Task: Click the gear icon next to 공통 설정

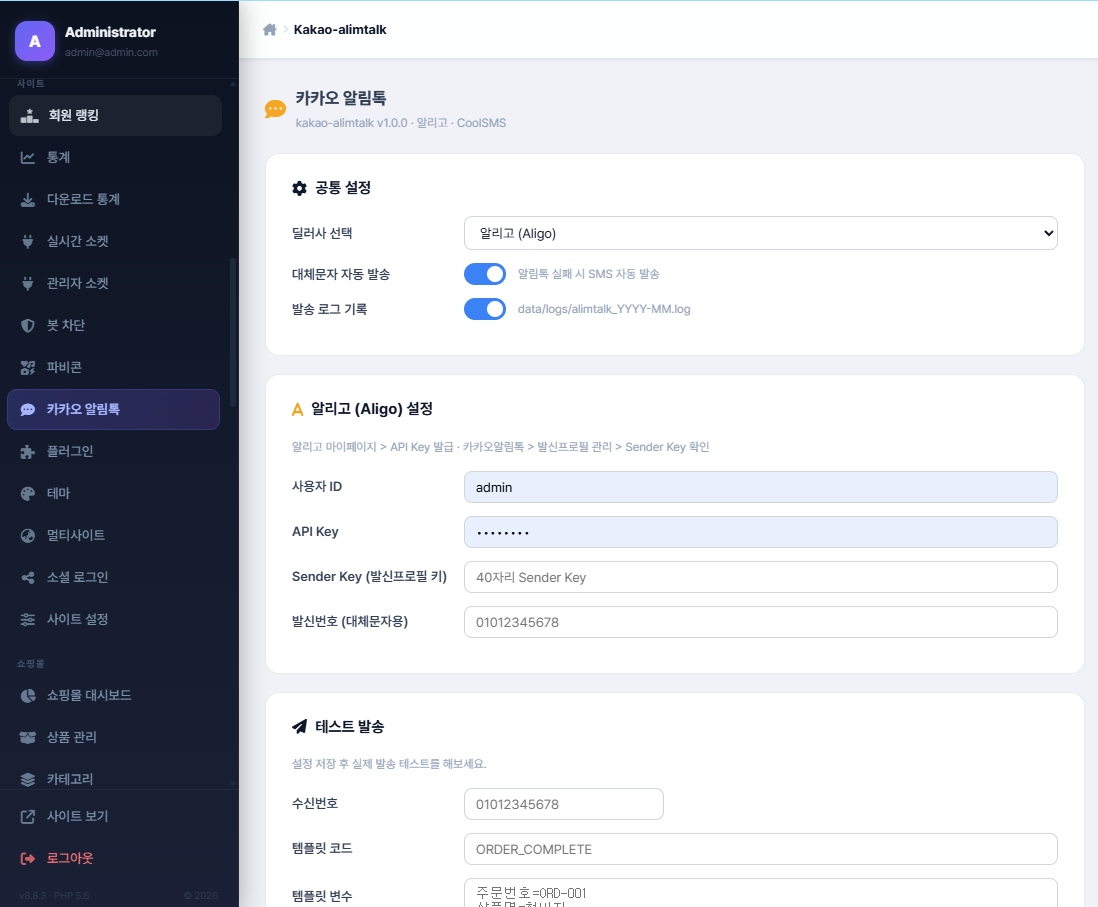Action: (x=299, y=188)
